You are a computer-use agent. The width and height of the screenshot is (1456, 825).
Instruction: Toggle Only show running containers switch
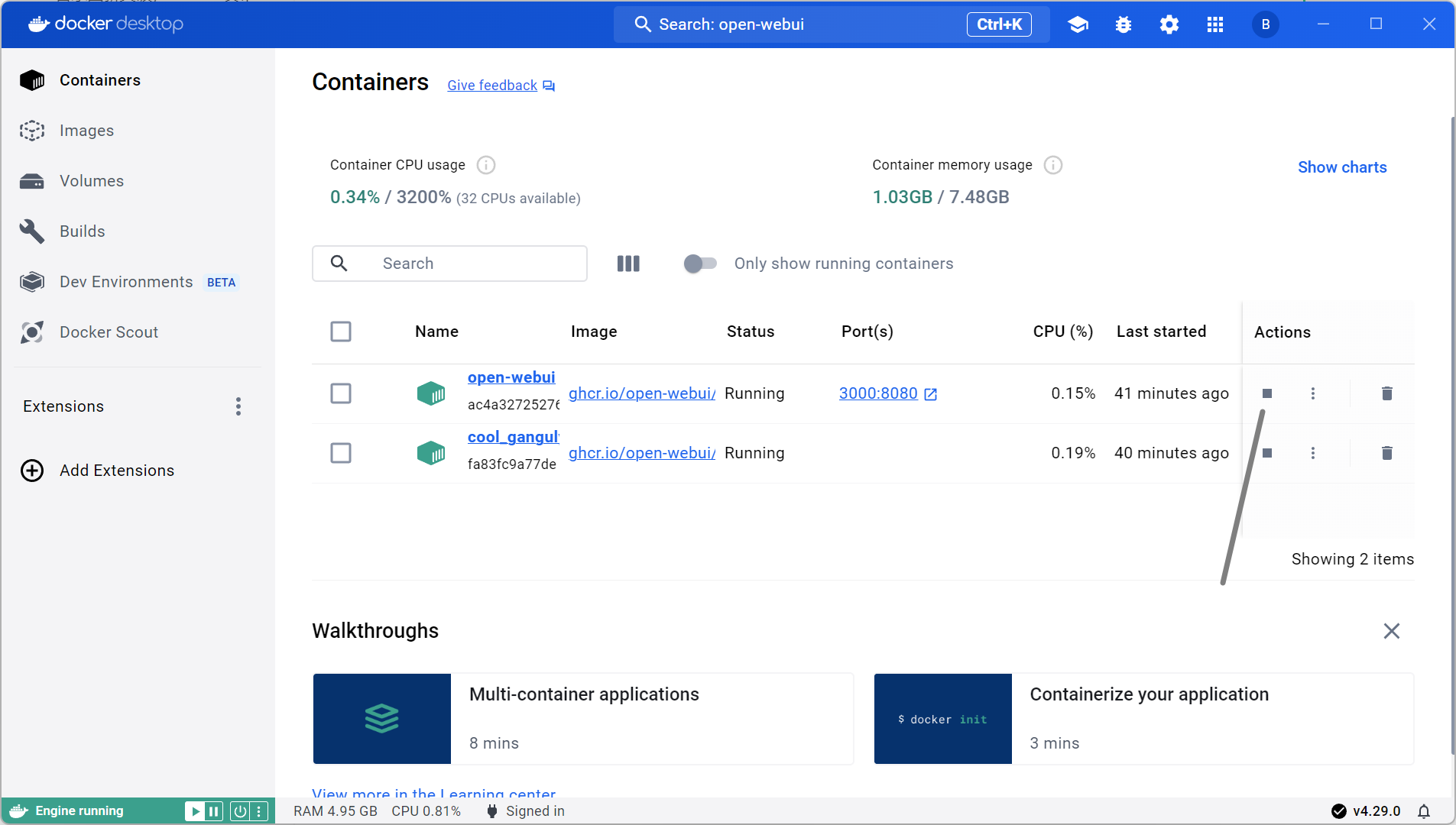point(700,264)
